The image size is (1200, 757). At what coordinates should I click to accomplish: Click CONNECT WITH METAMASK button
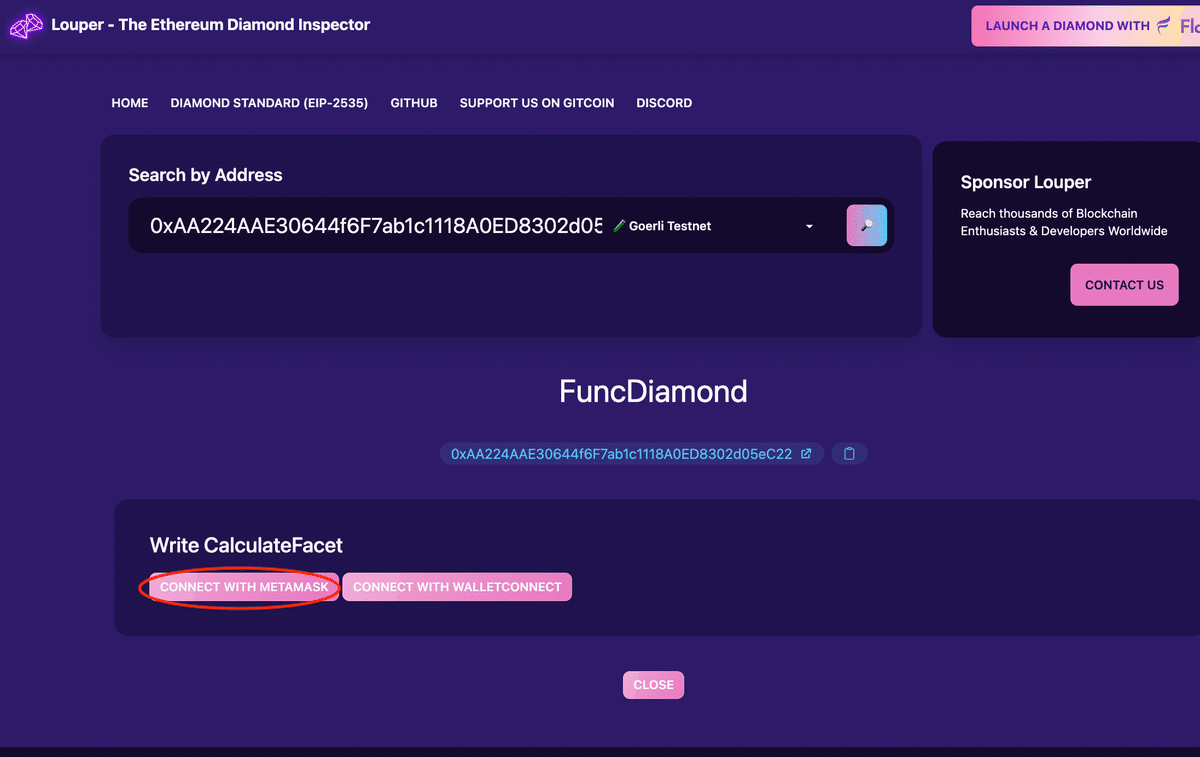(244, 587)
